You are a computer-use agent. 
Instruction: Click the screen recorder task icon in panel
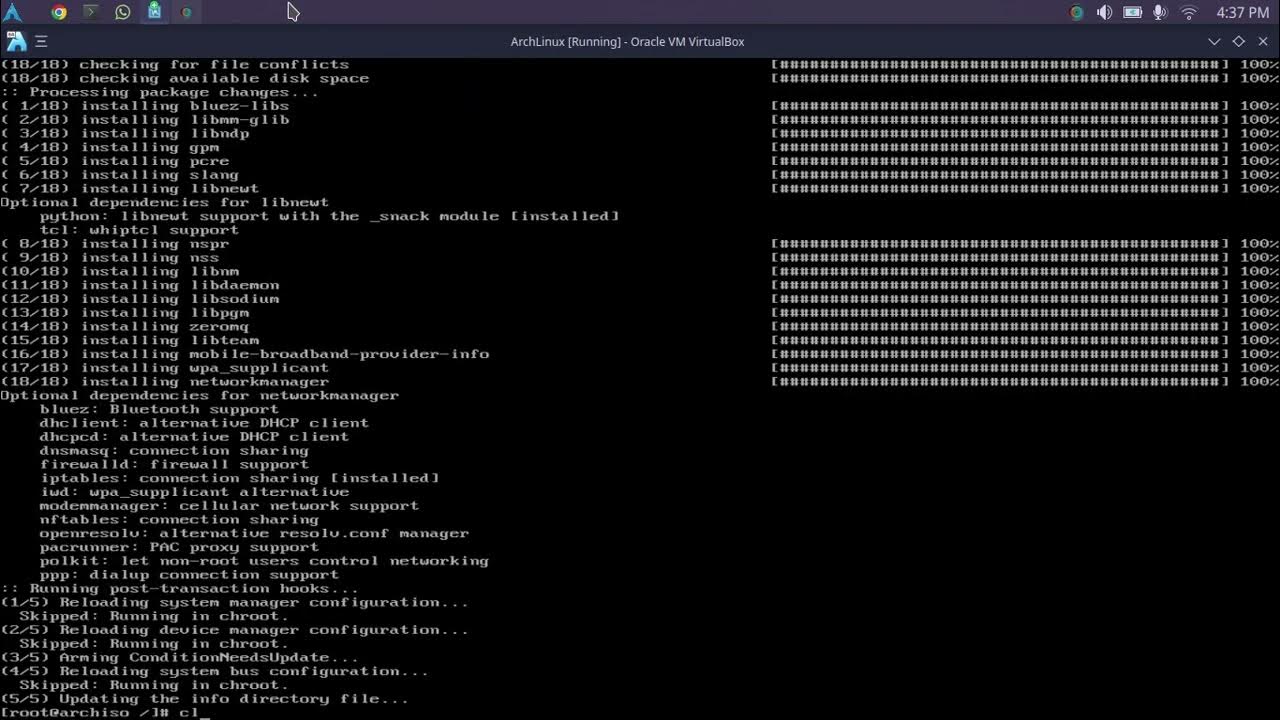tap(186, 12)
